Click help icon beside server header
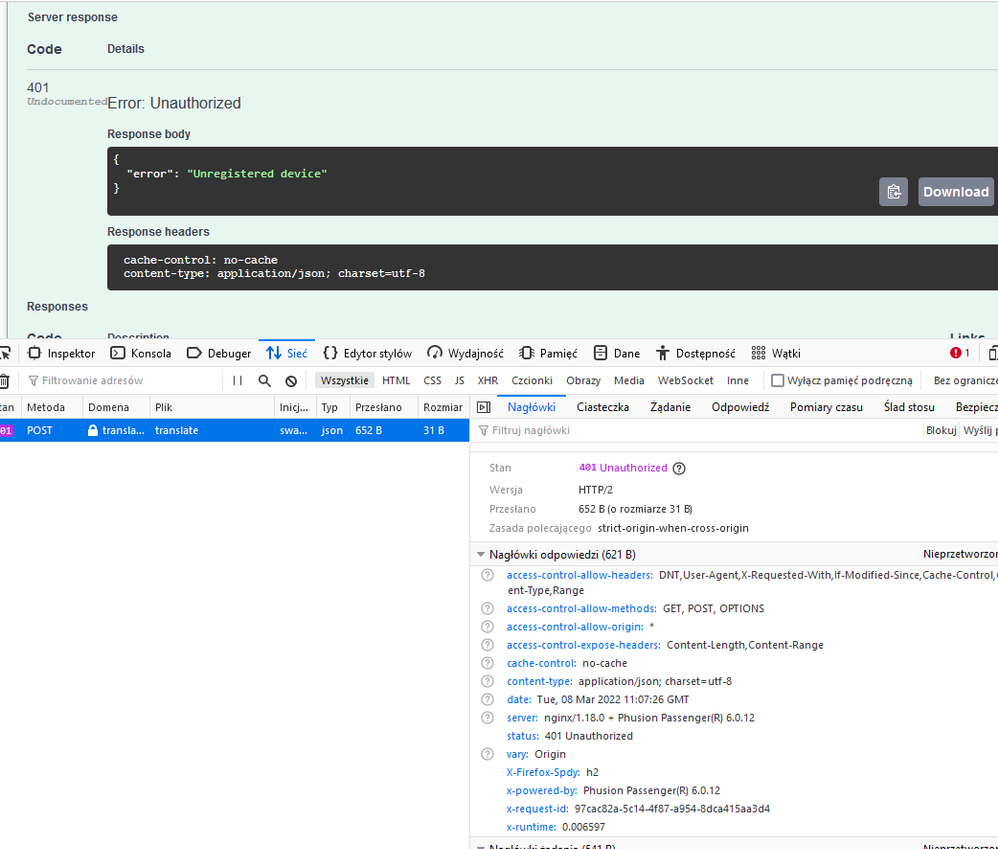The width and height of the screenshot is (998, 849). [x=488, y=718]
